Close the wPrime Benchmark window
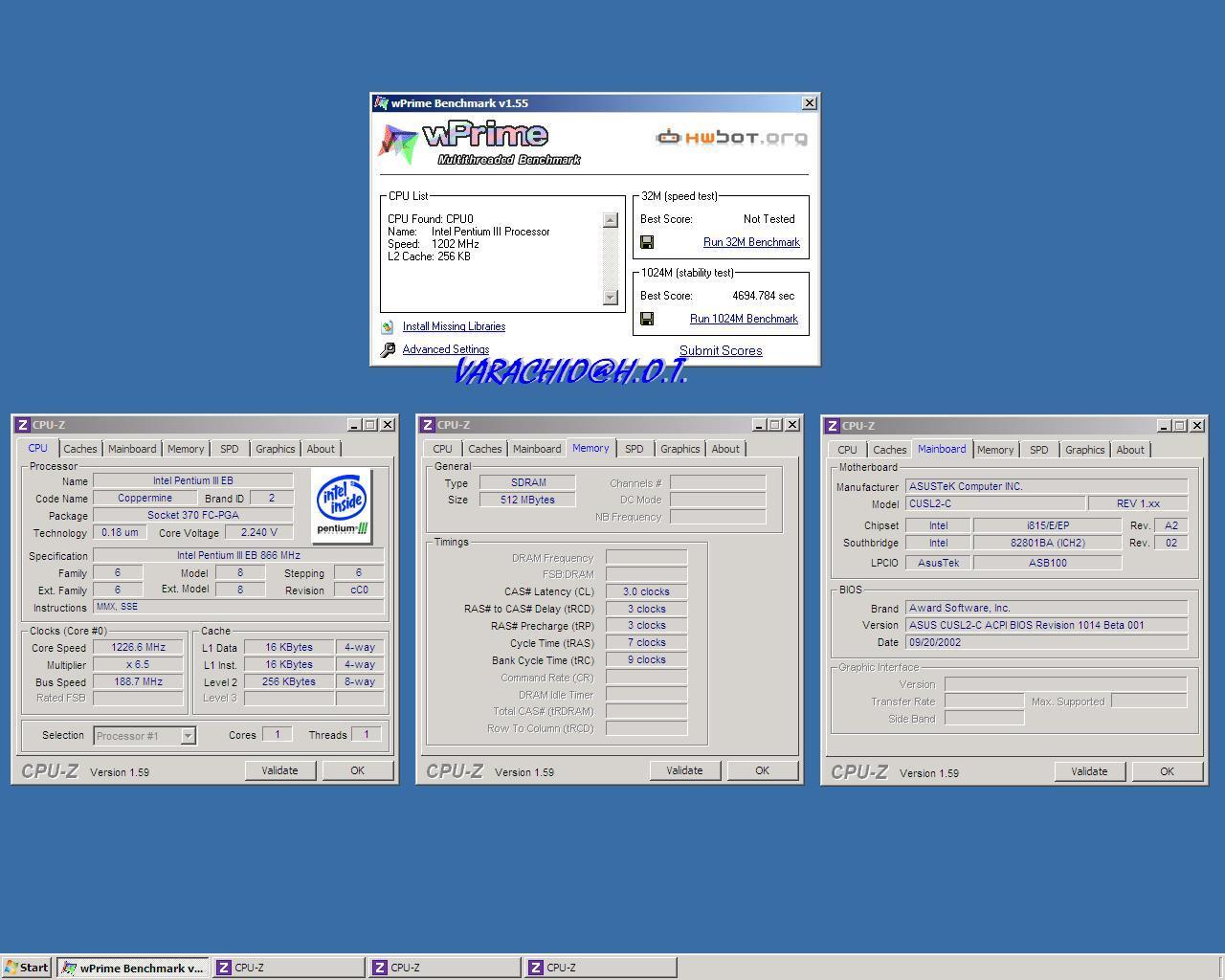 pyautogui.click(x=809, y=103)
